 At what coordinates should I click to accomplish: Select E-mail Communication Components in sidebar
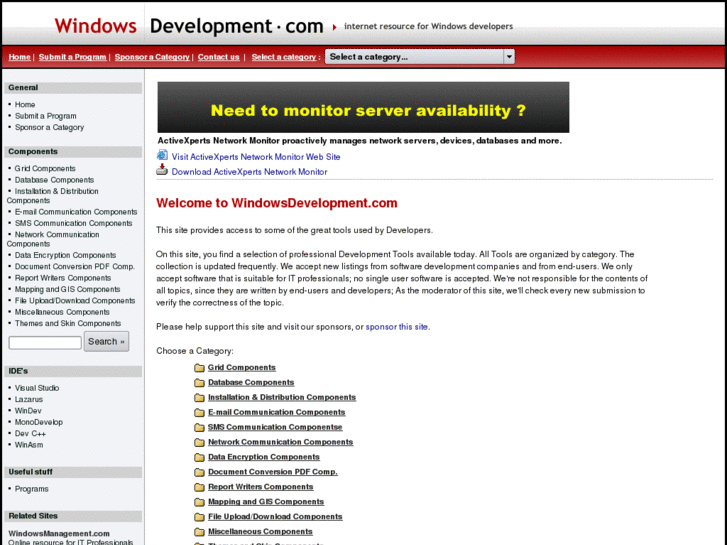[x=76, y=212]
